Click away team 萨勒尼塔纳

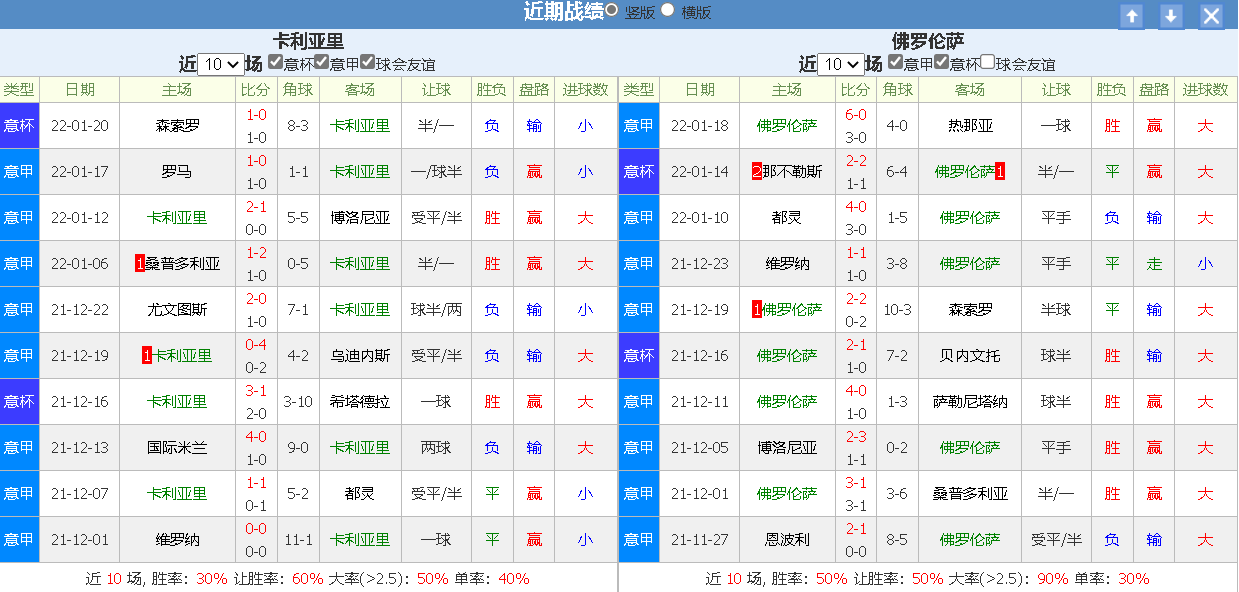click(x=970, y=402)
